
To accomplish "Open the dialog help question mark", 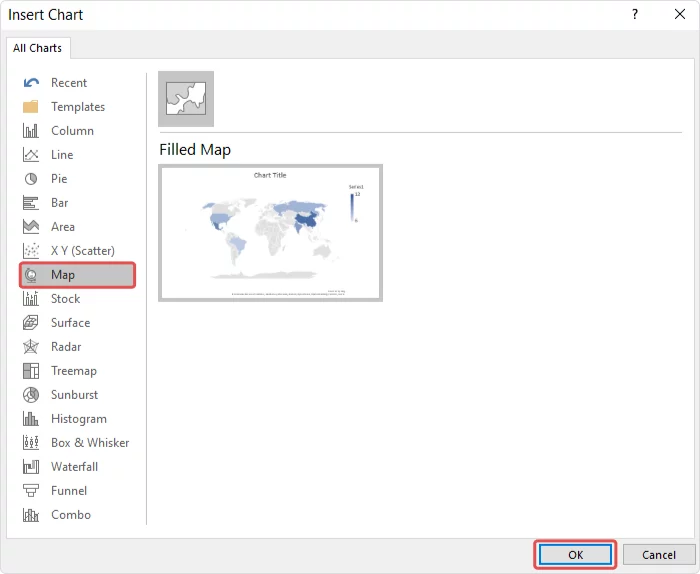I will (635, 14).
